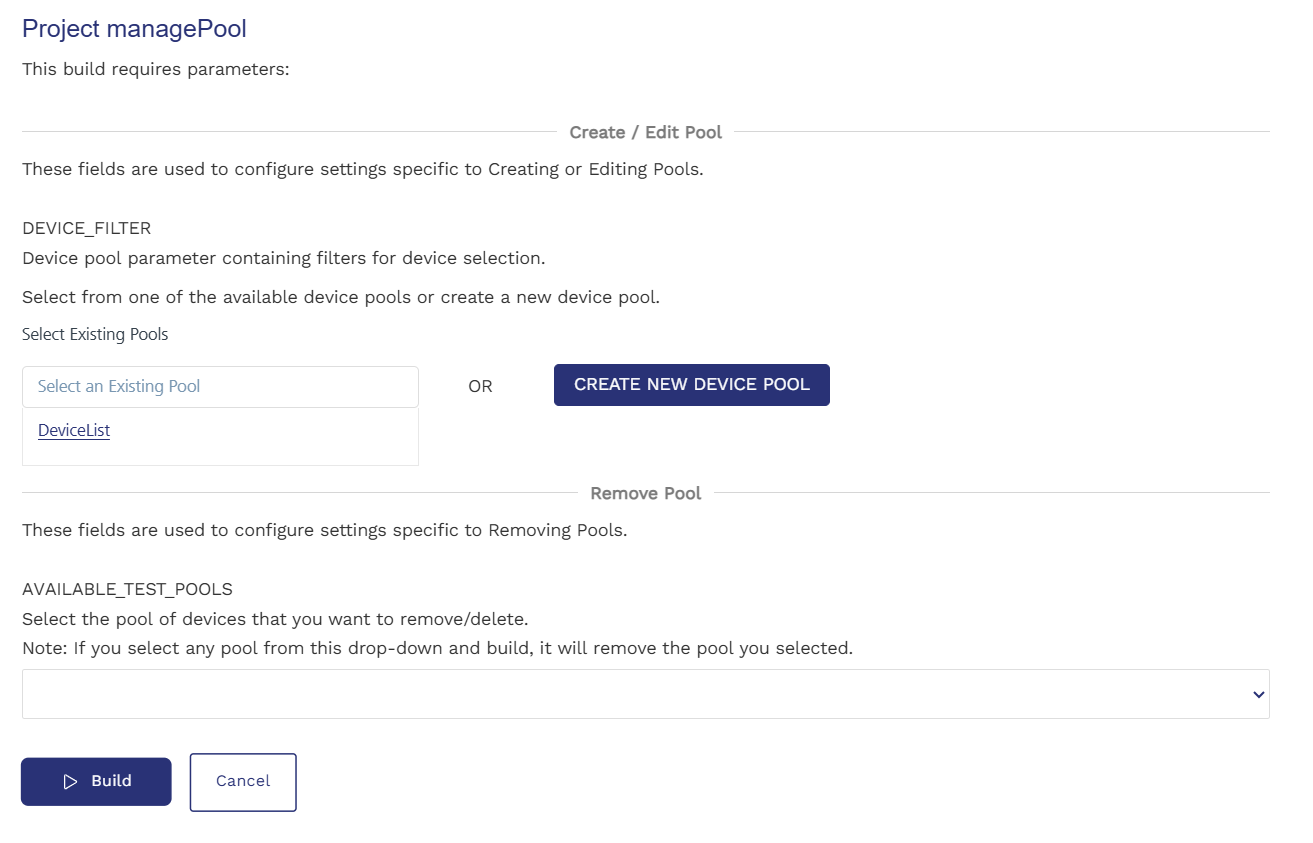1313x843 pixels.
Task: Click the Project managePool heading
Action: (x=134, y=28)
